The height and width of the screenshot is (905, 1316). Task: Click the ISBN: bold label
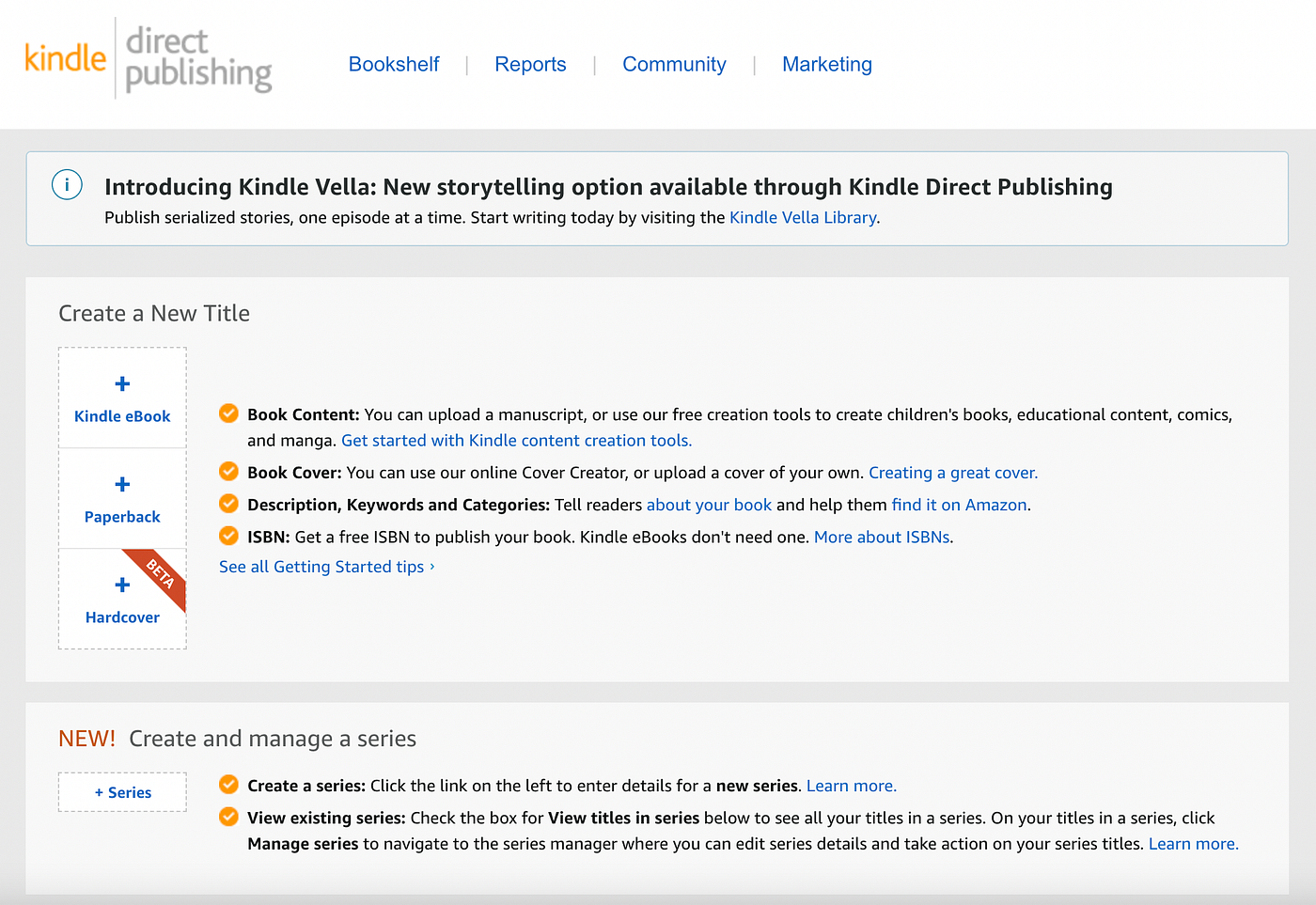pyautogui.click(x=269, y=537)
